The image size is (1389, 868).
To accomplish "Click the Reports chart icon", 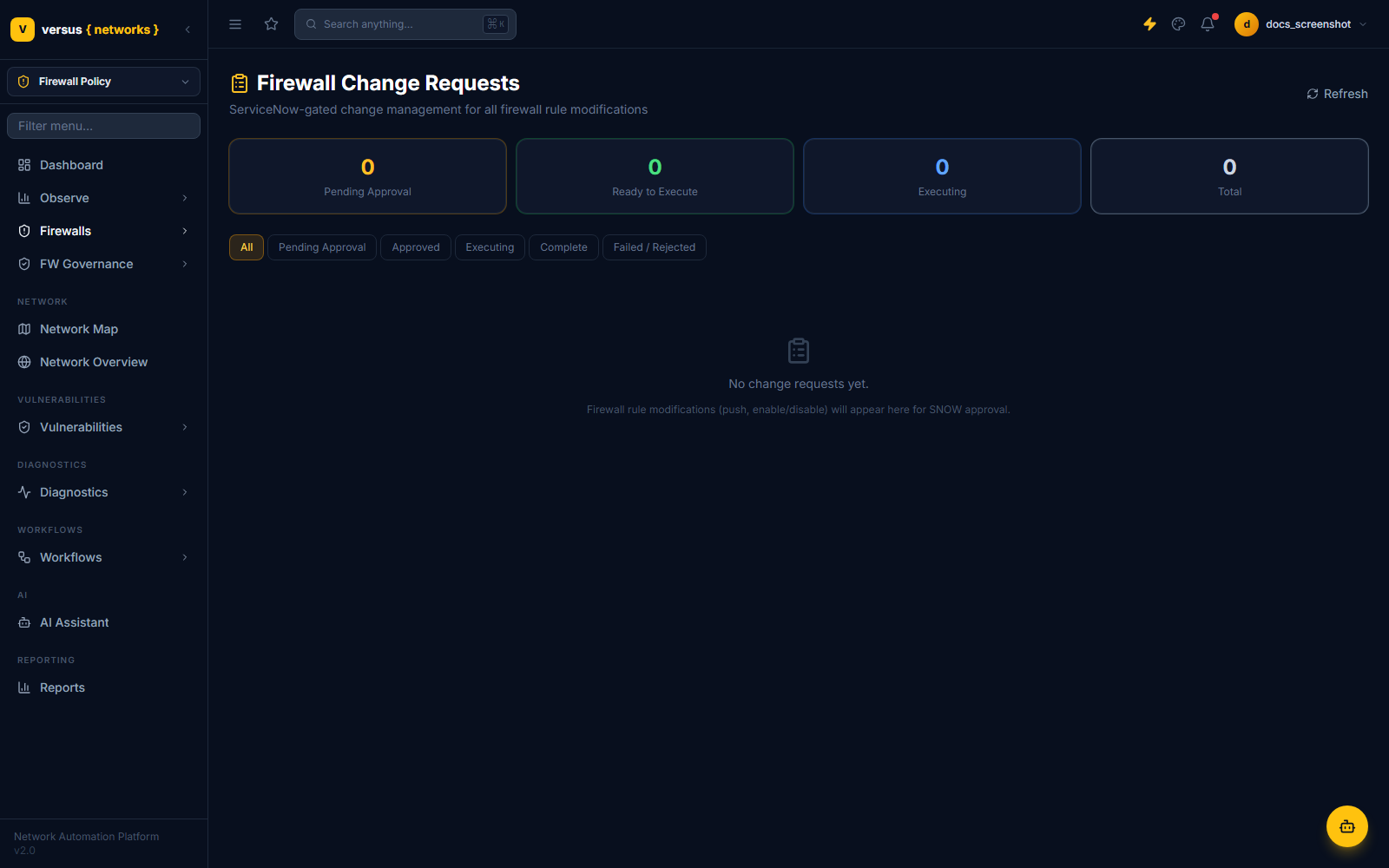I will (24, 687).
